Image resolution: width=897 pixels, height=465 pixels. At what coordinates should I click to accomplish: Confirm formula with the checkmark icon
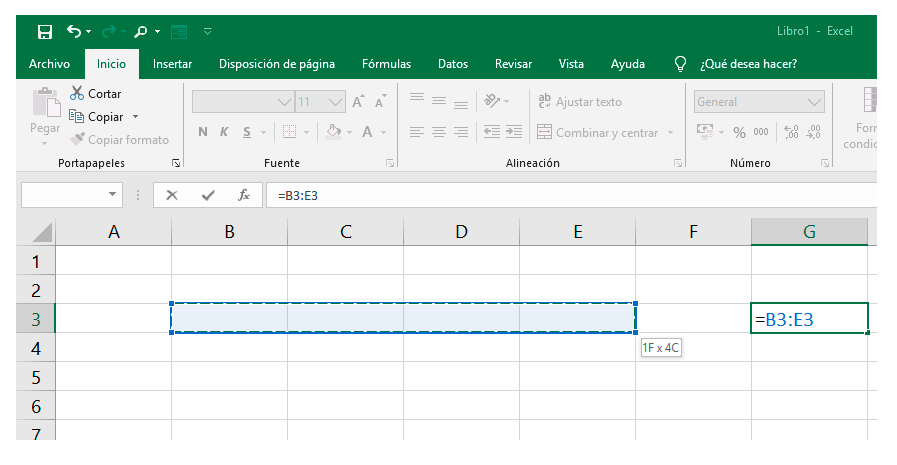(x=207, y=195)
